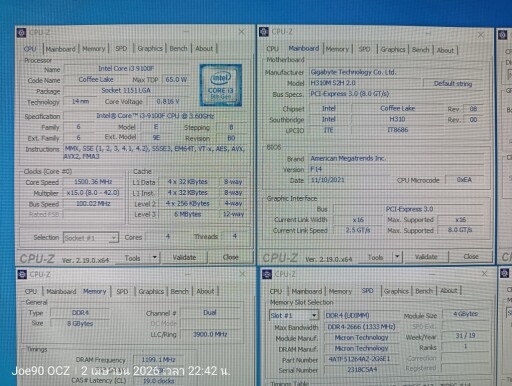Click LPCIO chip value IT8686
Screen dimensions: 512x386
point(397,130)
